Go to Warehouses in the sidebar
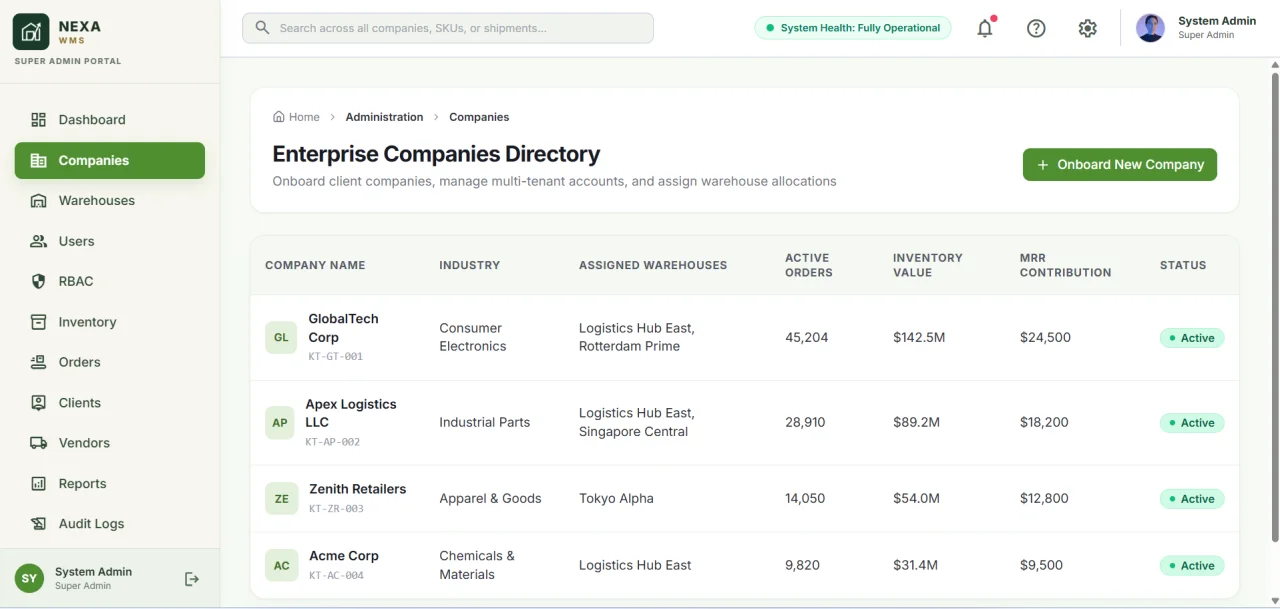The height and width of the screenshot is (609, 1280). 110,201
